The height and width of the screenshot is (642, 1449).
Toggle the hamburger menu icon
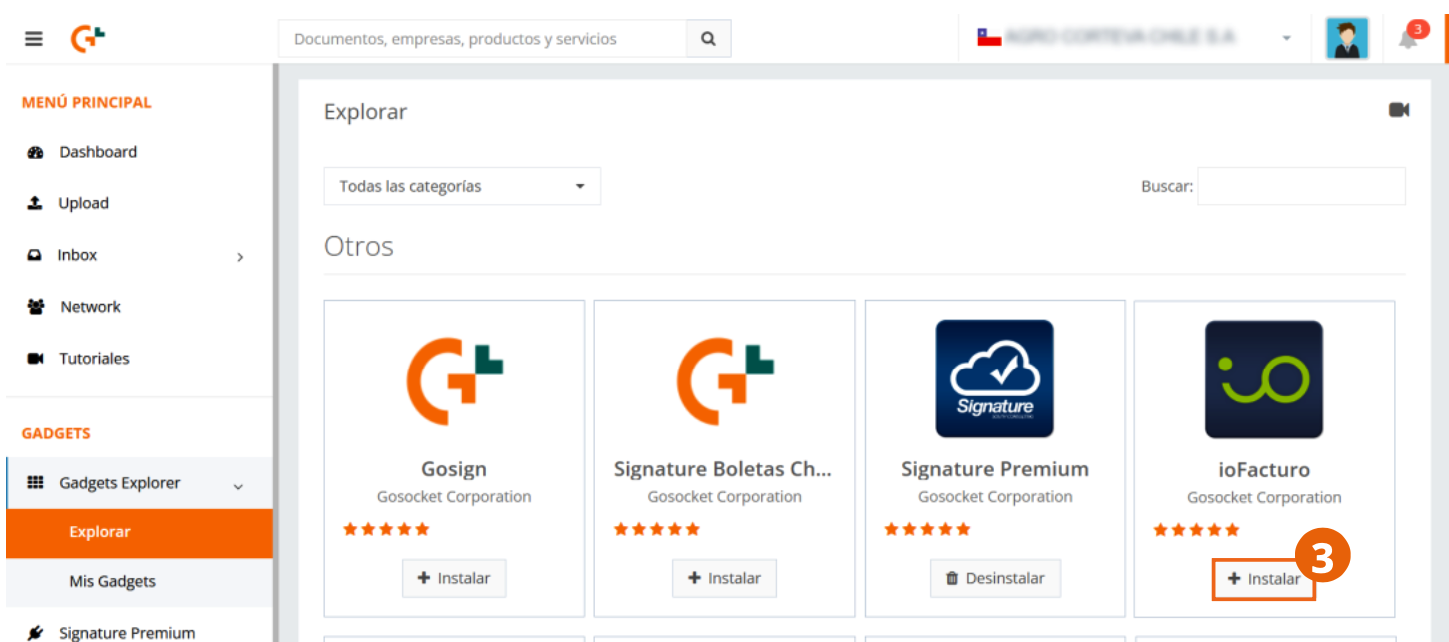point(34,39)
